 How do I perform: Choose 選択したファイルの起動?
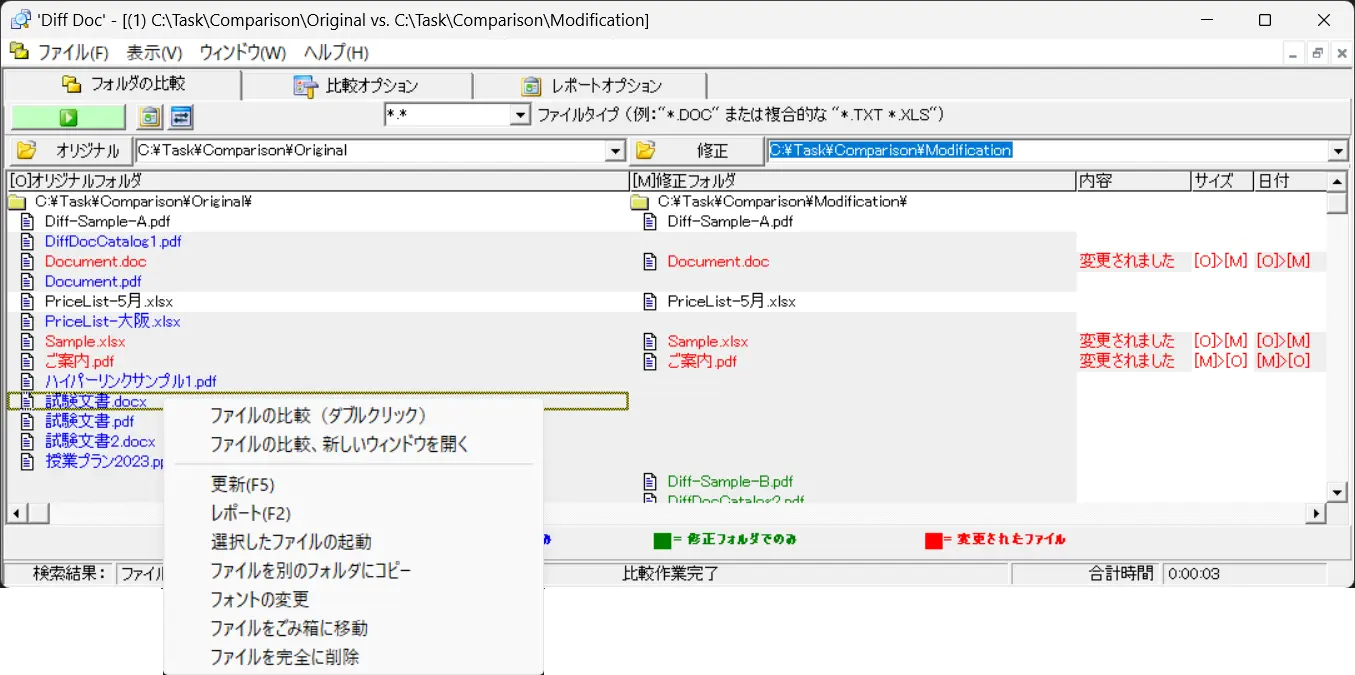point(353,542)
